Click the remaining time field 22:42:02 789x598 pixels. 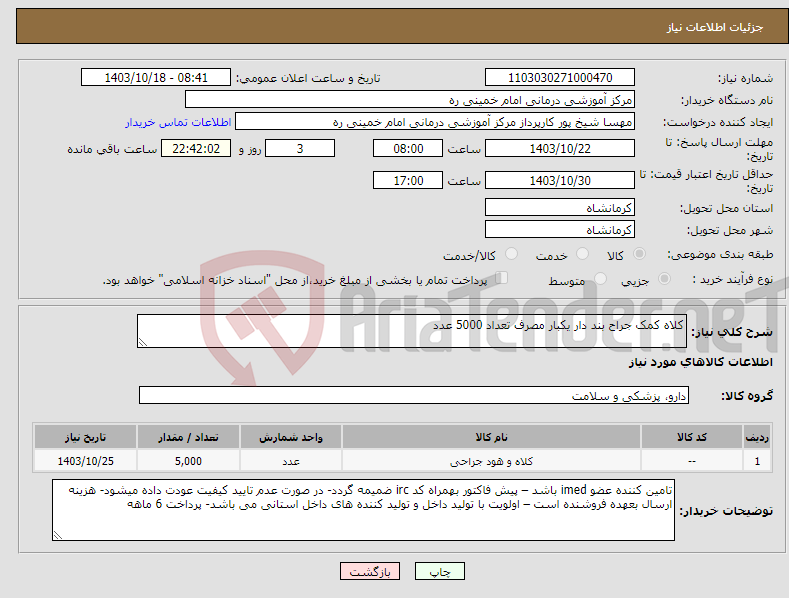[196, 148]
